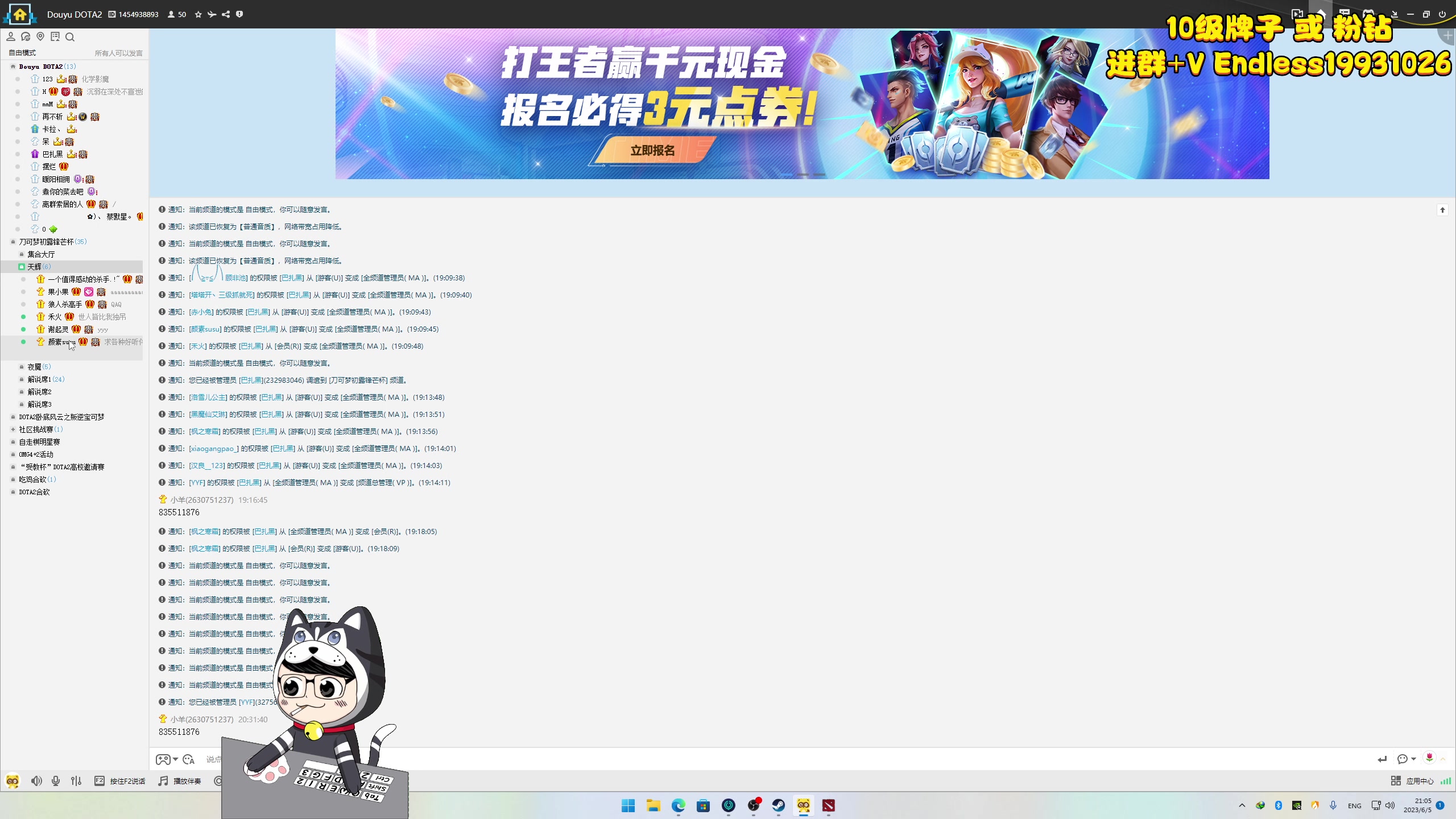
Task: Expand the 解说席1 (24) sub-channel
Action: 22,379
